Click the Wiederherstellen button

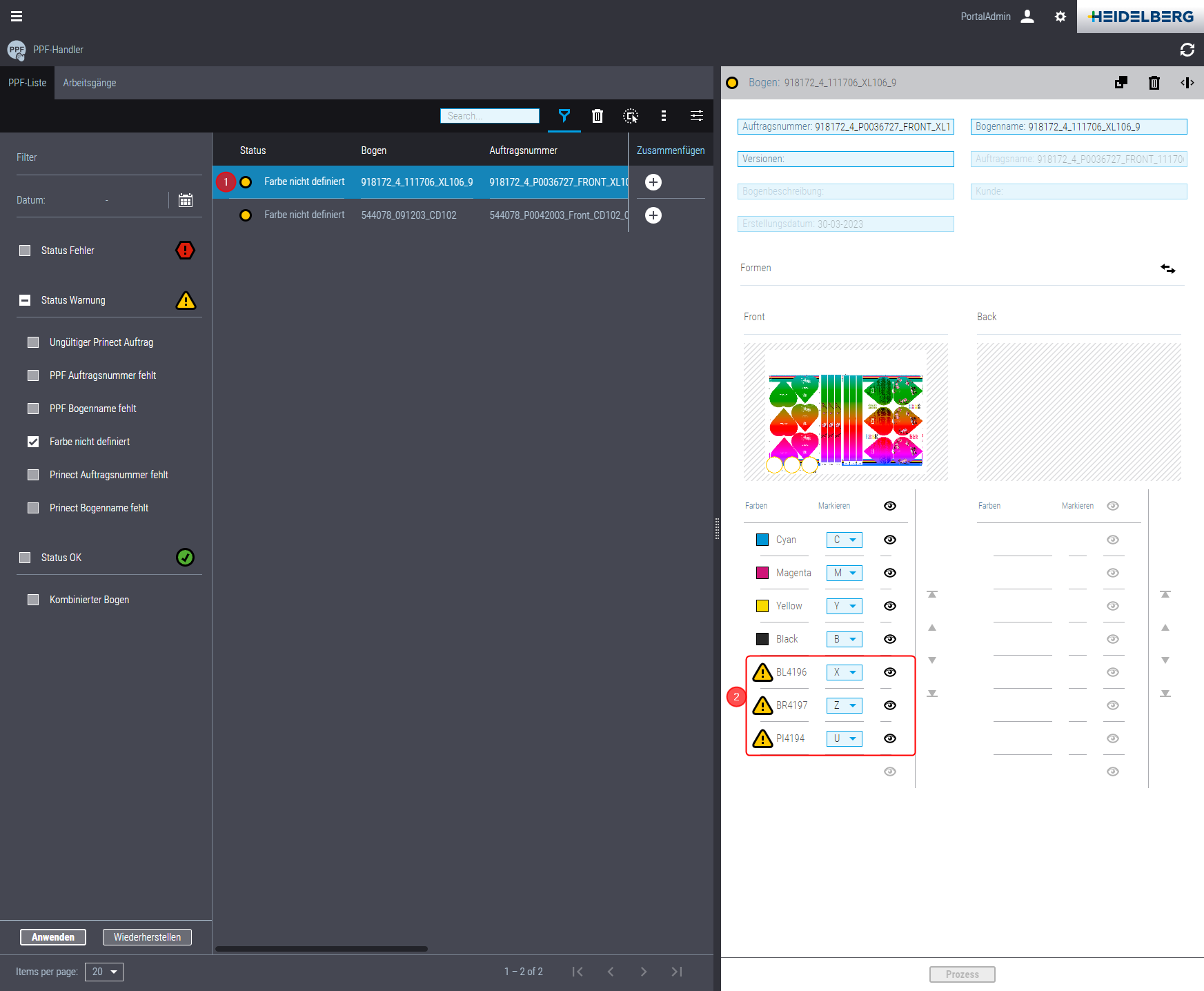(x=147, y=936)
